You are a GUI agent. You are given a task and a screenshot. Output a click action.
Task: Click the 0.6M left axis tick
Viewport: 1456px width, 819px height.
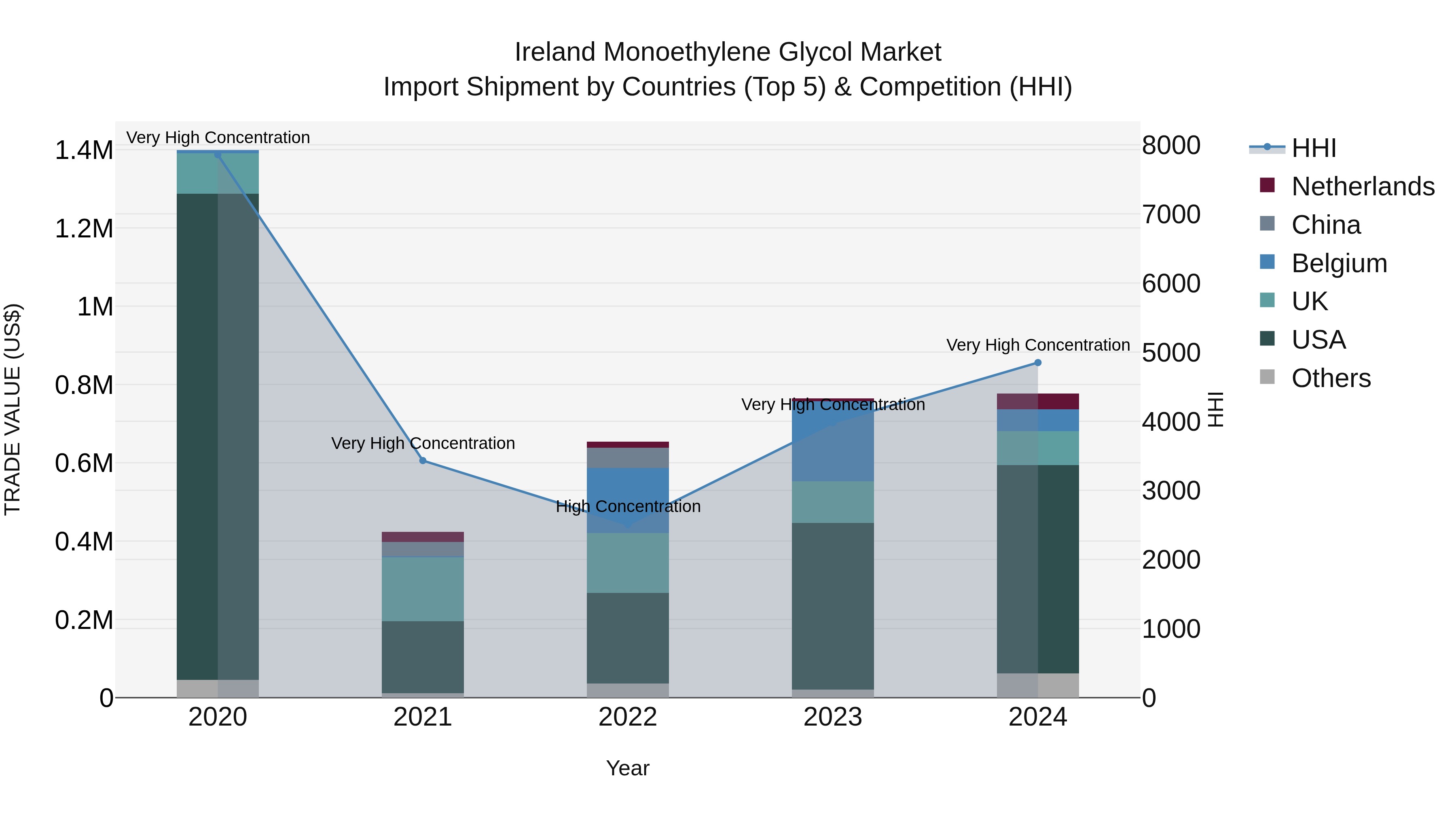click(84, 463)
